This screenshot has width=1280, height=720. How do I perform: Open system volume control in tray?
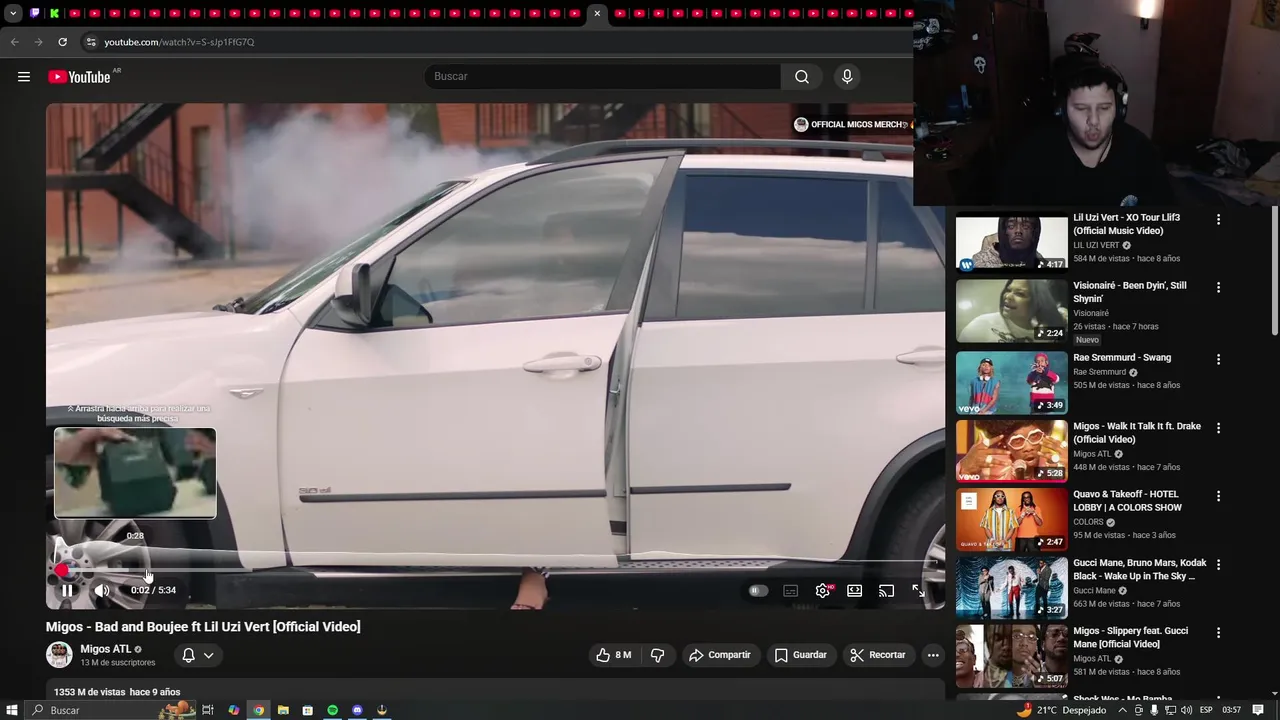point(1186,710)
